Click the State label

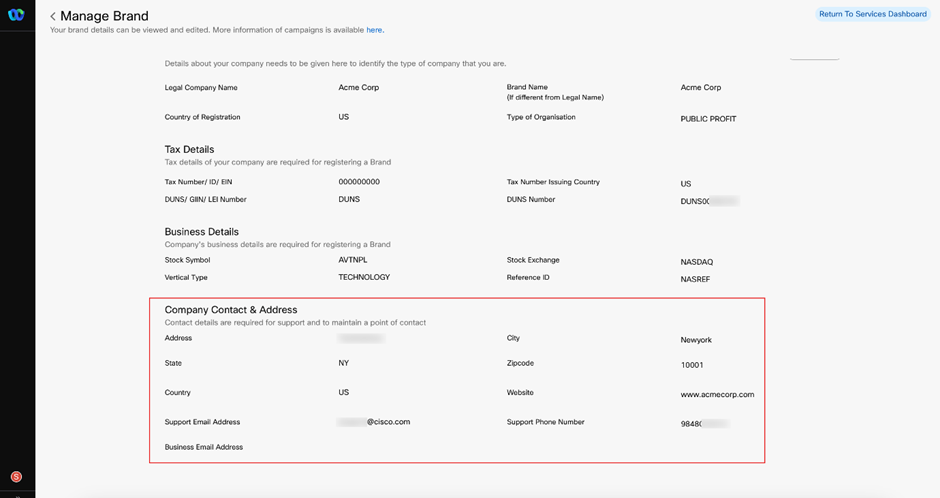tap(173, 363)
